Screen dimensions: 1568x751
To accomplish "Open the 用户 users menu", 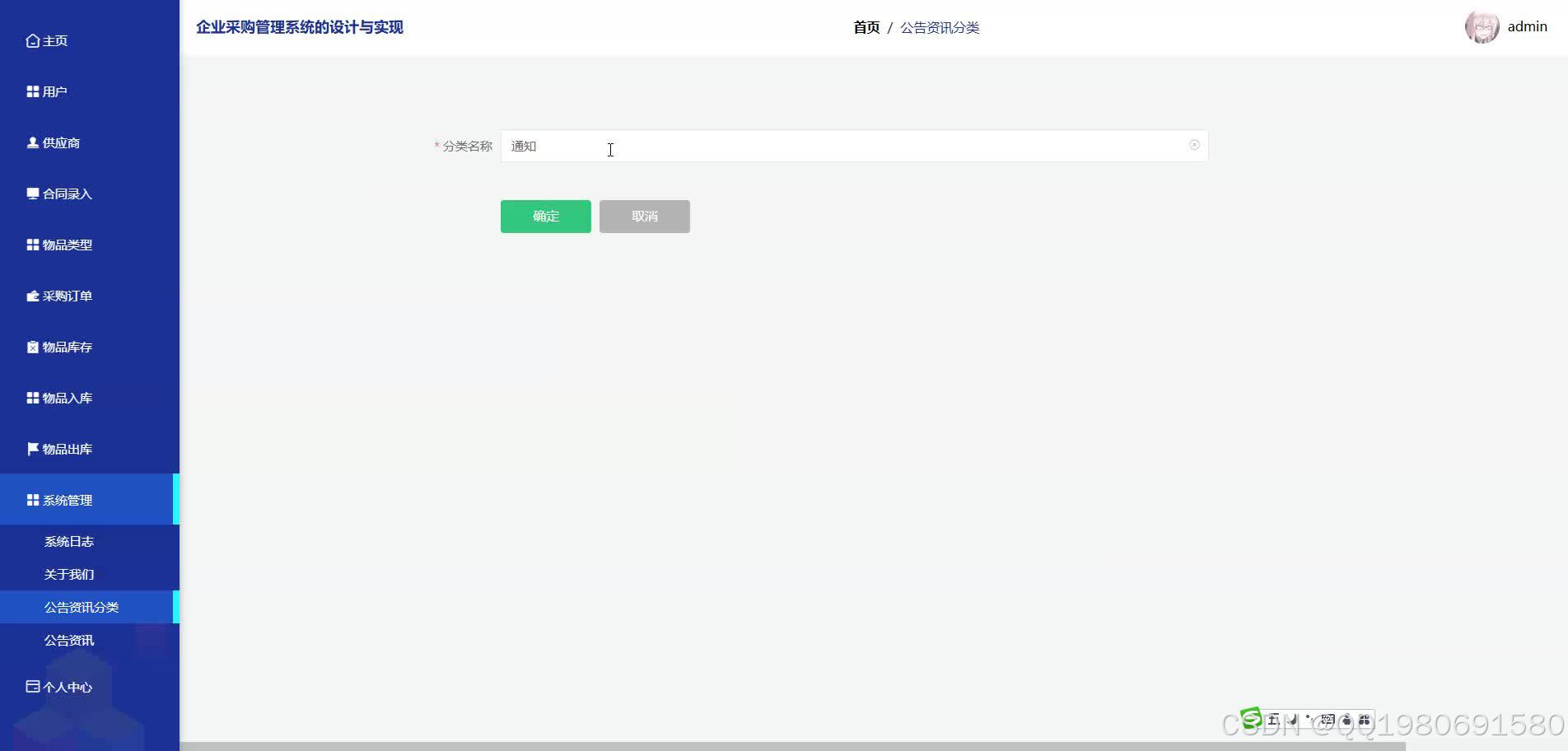I will (x=47, y=91).
